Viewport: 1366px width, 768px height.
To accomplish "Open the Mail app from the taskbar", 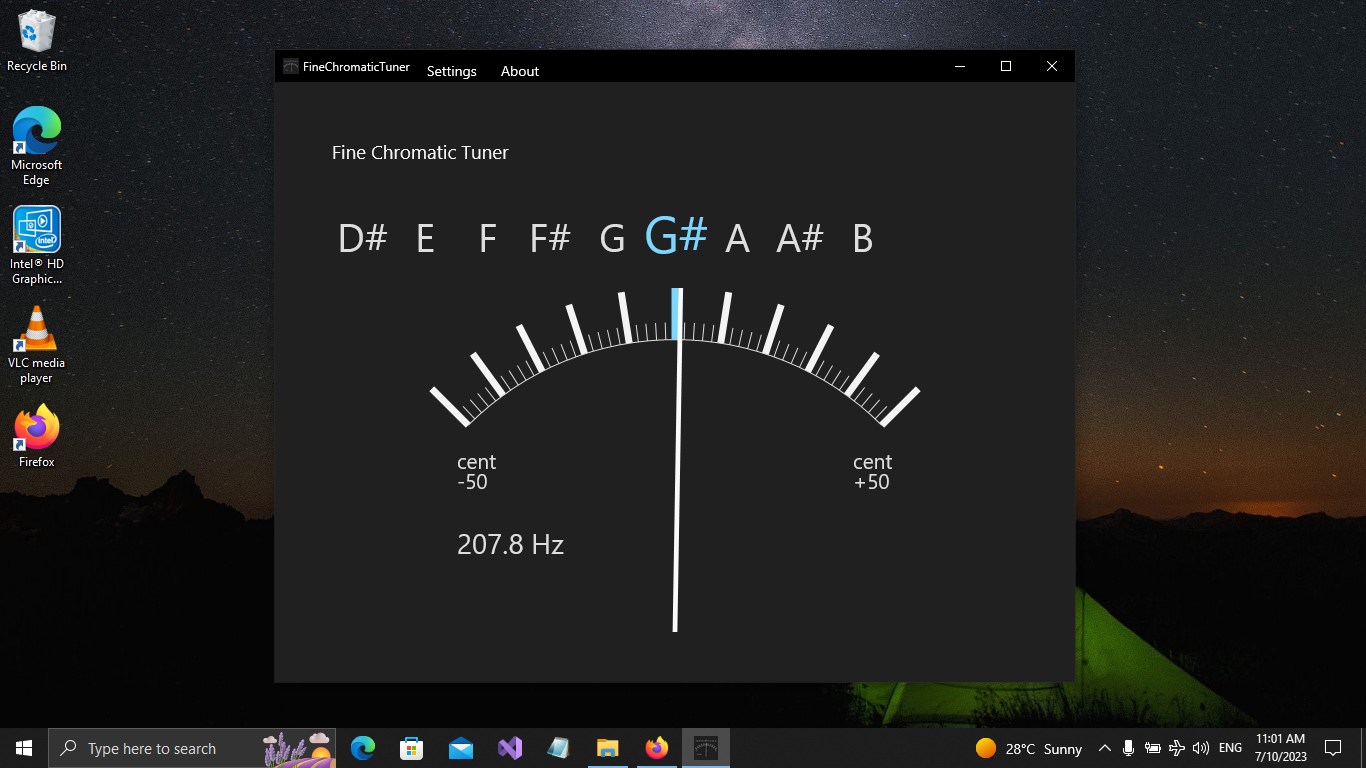I will click(460, 747).
